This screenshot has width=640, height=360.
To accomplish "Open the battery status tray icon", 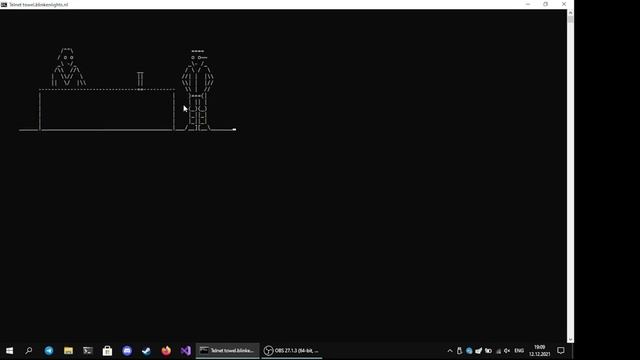I will pyautogui.click(x=488, y=351).
